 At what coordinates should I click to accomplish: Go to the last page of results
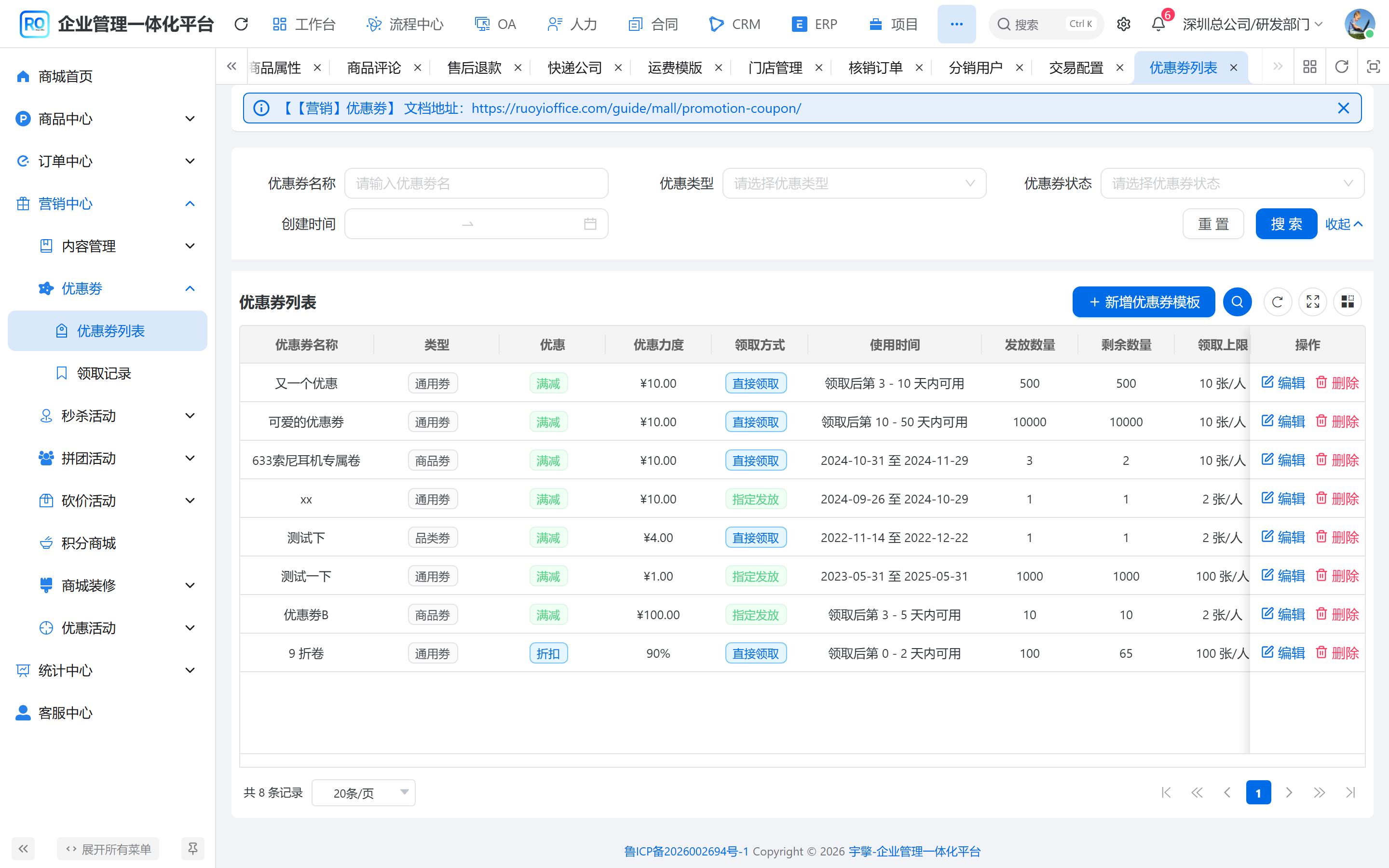click(x=1350, y=793)
